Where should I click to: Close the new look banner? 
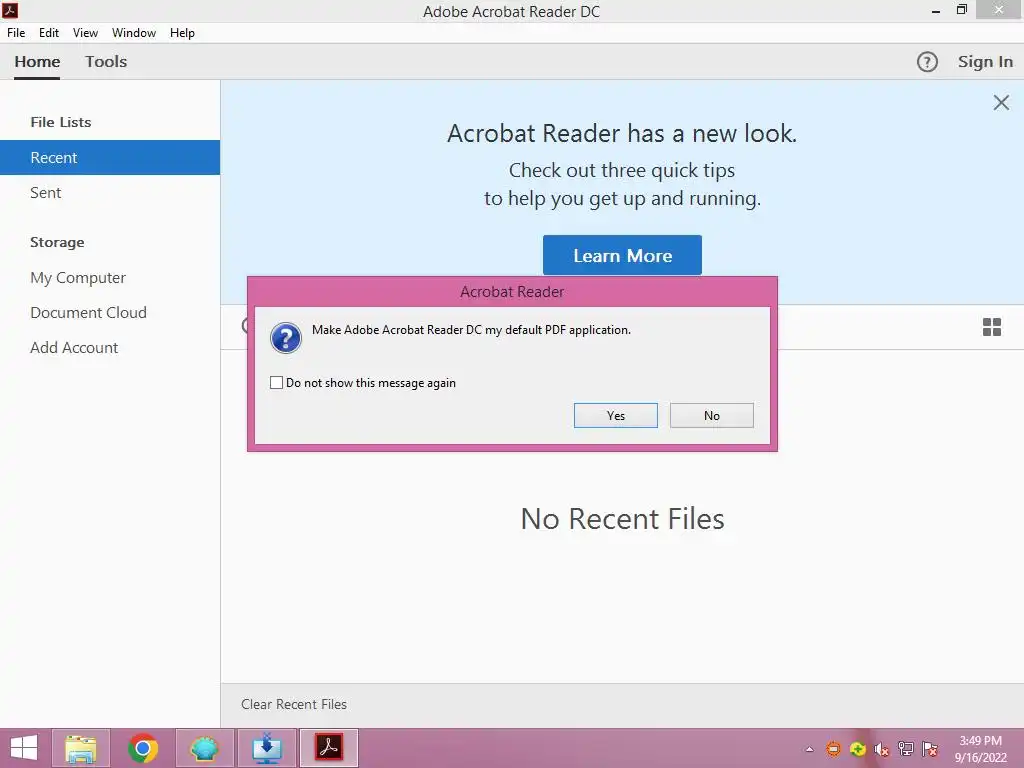click(1000, 103)
